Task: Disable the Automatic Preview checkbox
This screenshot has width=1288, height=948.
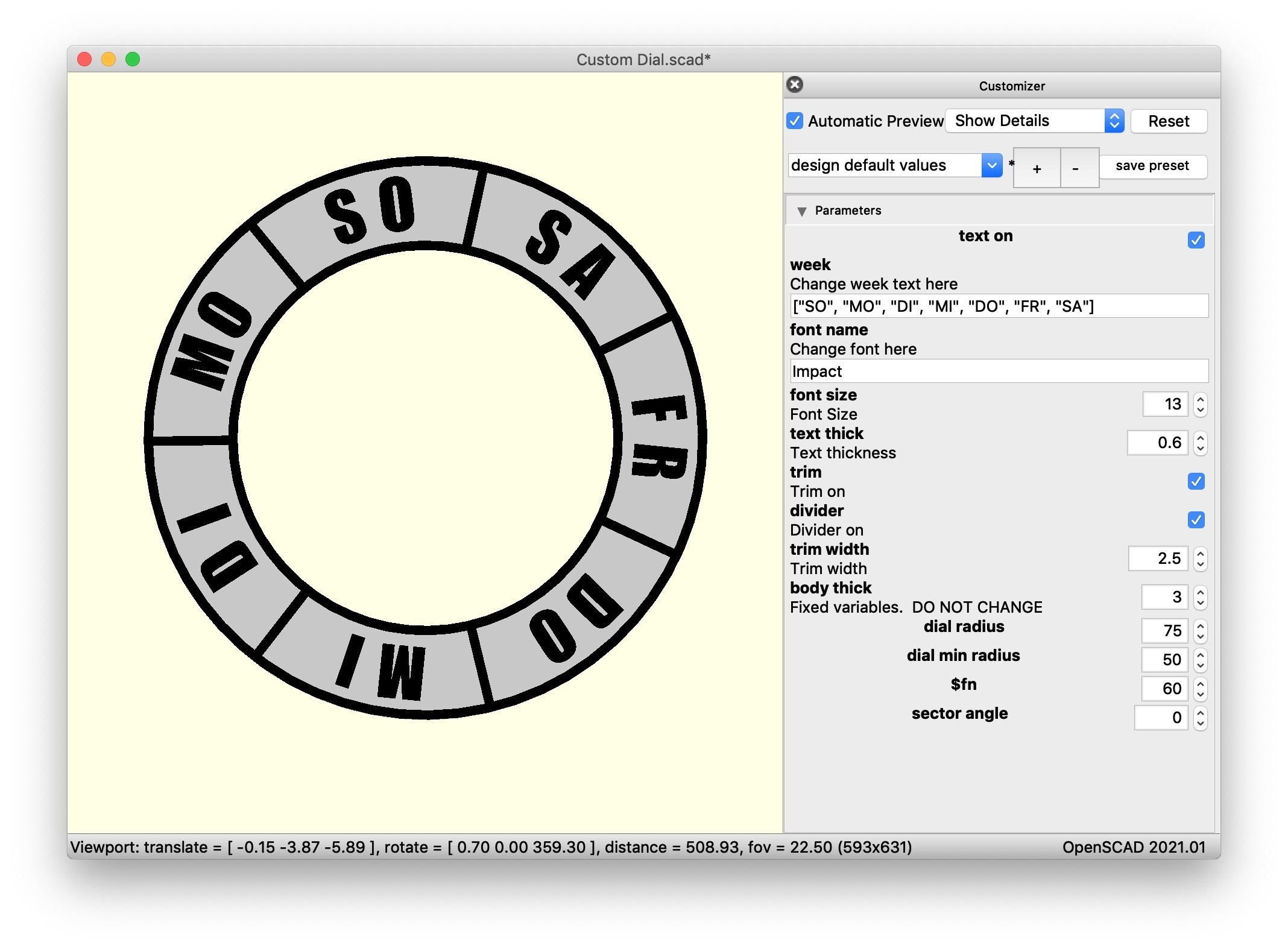Action: [795, 121]
